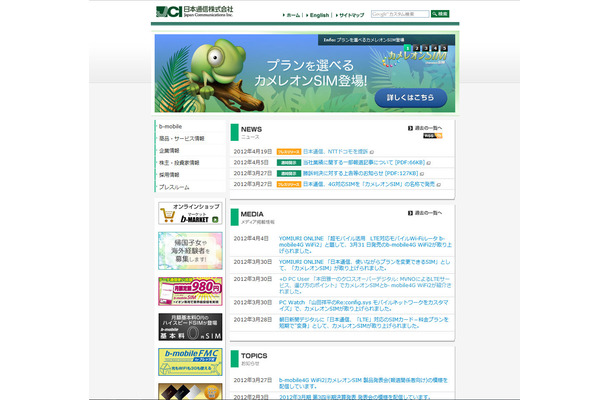Click orange tag on カメレオンSIM news row

click(x=289, y=184)
